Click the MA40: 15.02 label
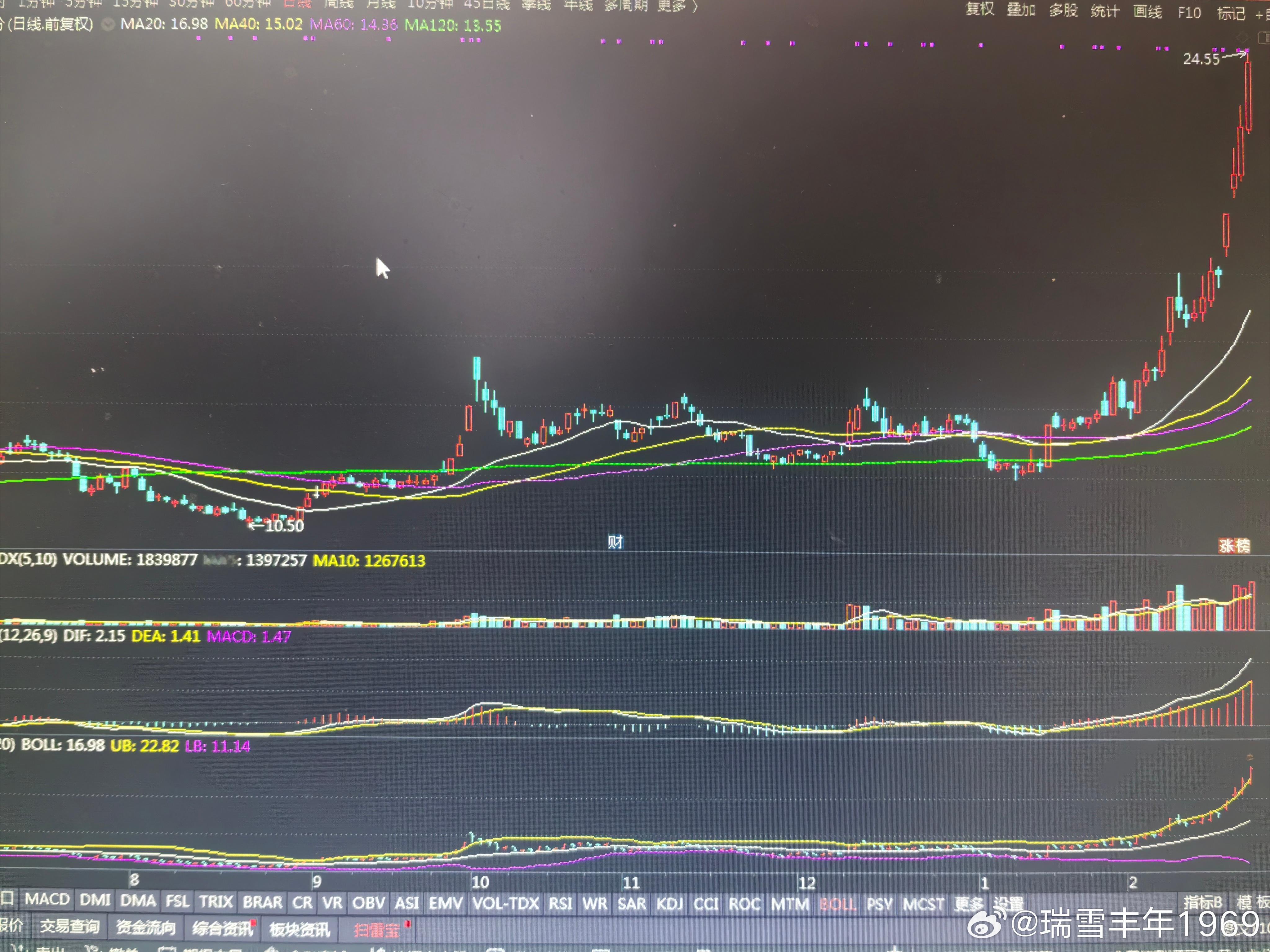1270x952 pixels. tap(258, 24)
